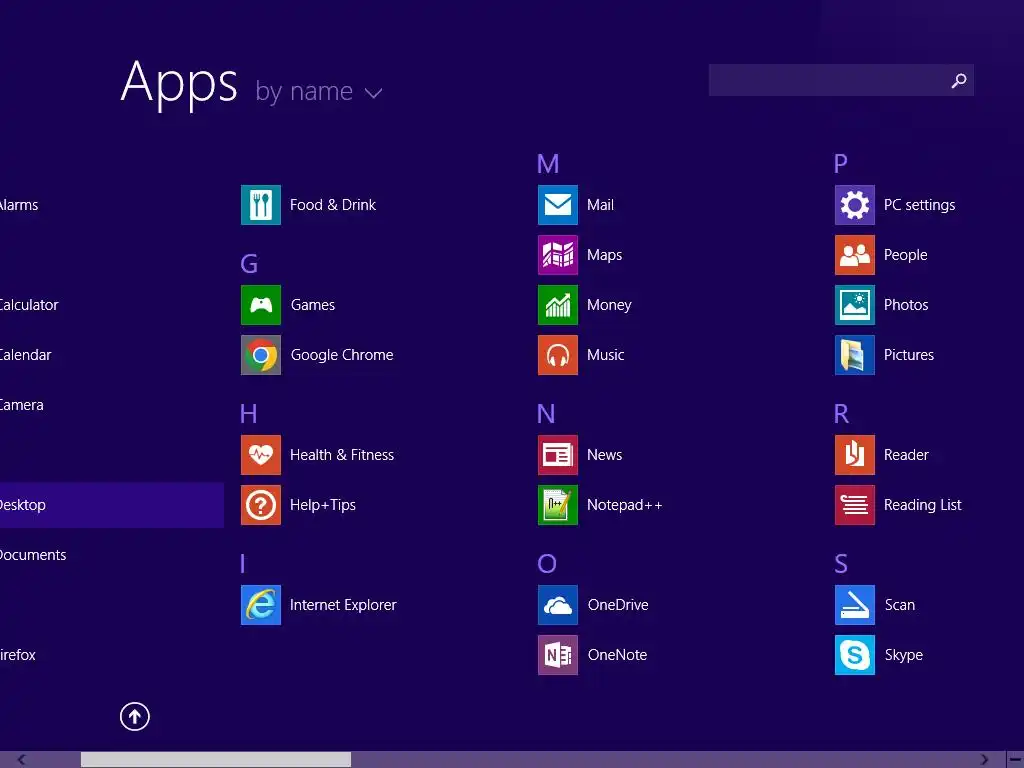
Task: Open Google Chrome icon
Action: click(261, 355)
